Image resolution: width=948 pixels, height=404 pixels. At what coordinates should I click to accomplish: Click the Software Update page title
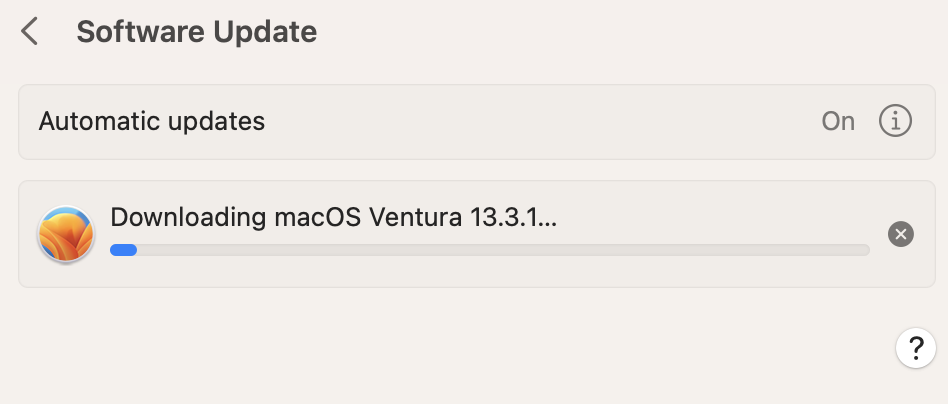[x=196, y=31]
